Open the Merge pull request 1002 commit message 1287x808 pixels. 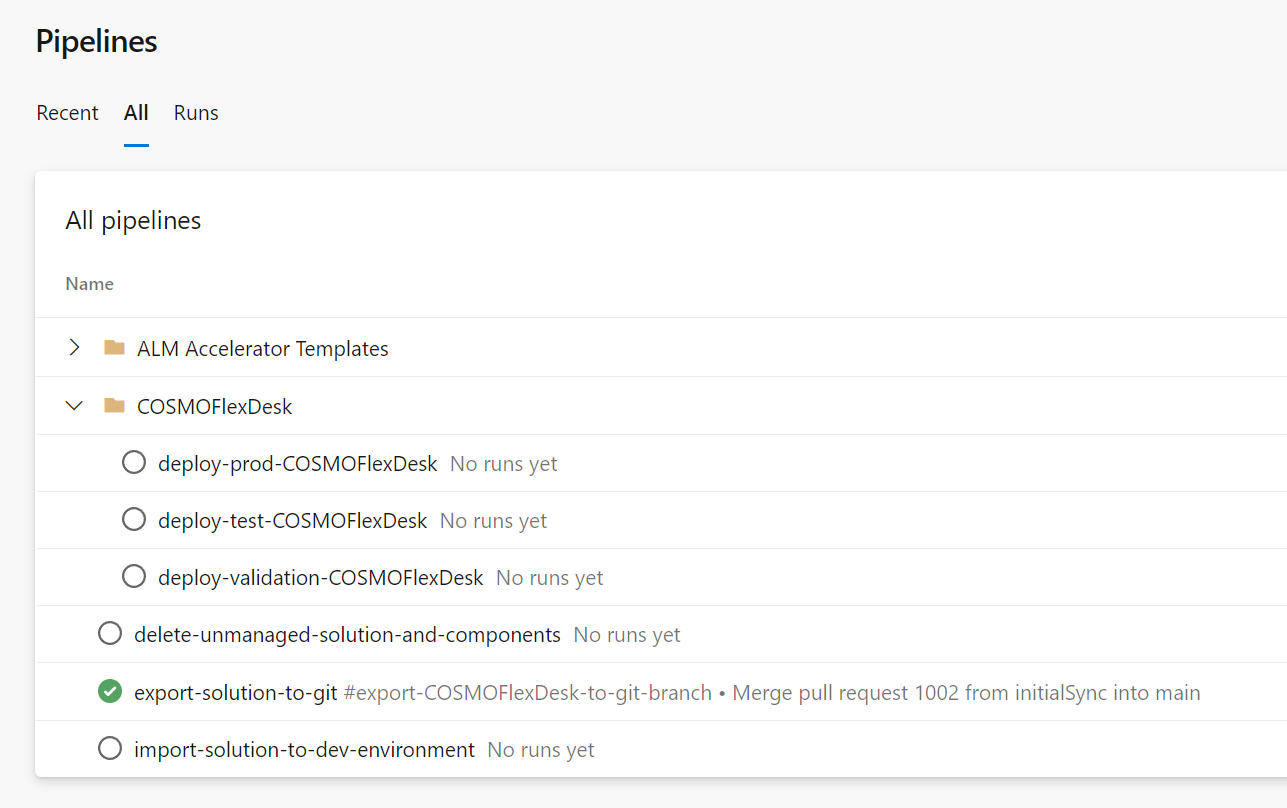[965, 691]
